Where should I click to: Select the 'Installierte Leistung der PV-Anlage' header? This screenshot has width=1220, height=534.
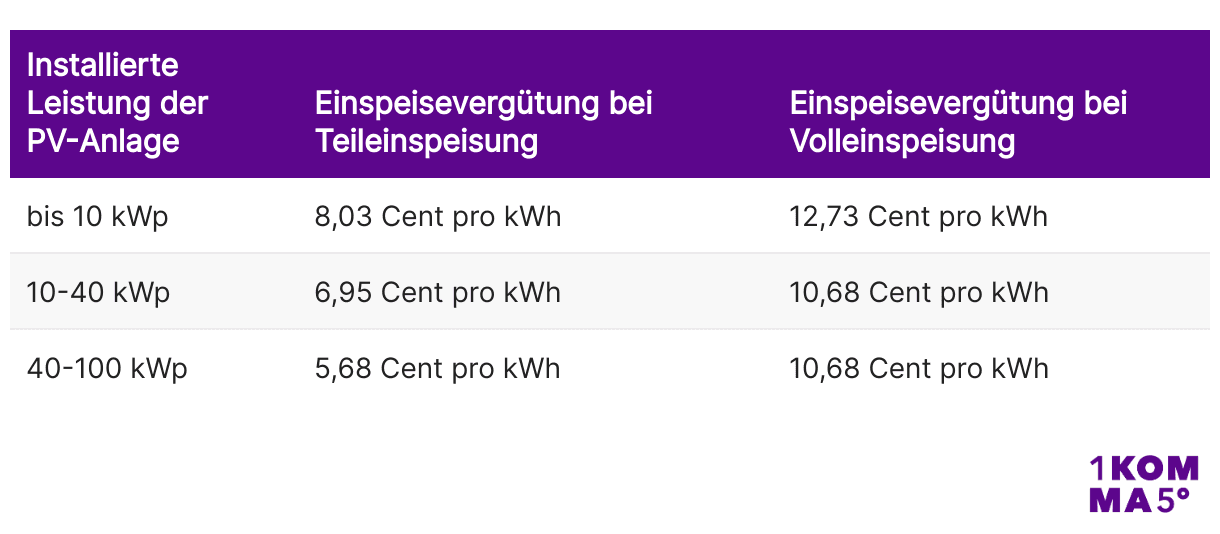118,103
